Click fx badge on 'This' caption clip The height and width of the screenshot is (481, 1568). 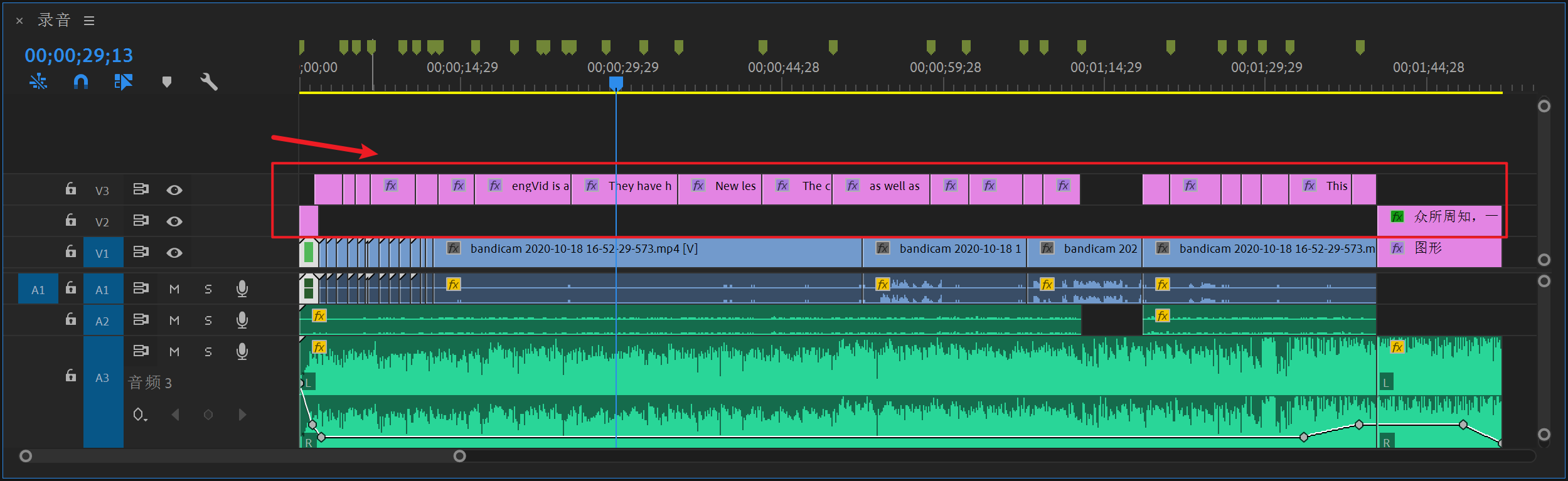coord(1309,186)
